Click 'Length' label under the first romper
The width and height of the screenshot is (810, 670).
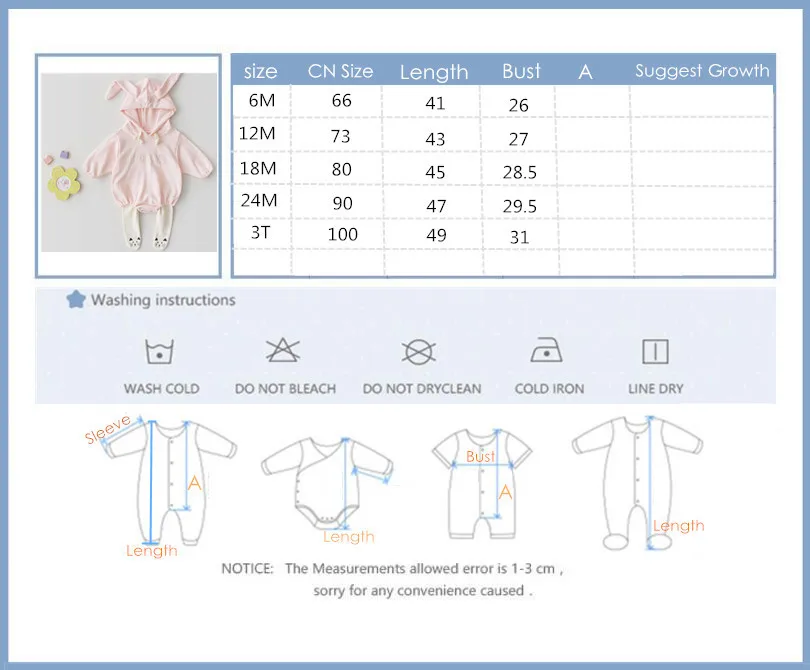(x=151, y=551)
